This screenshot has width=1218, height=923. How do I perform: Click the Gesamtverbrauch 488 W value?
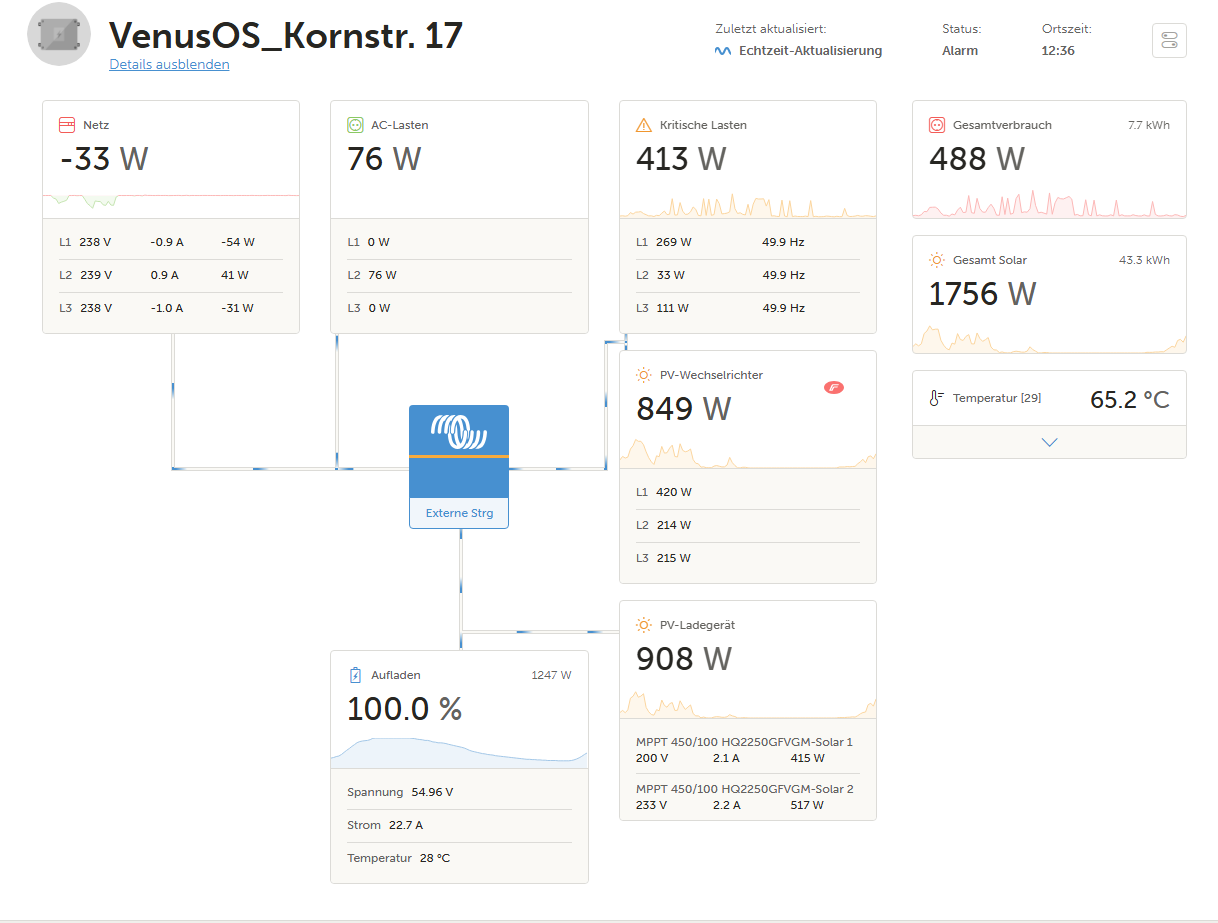(x=977, y=158)
